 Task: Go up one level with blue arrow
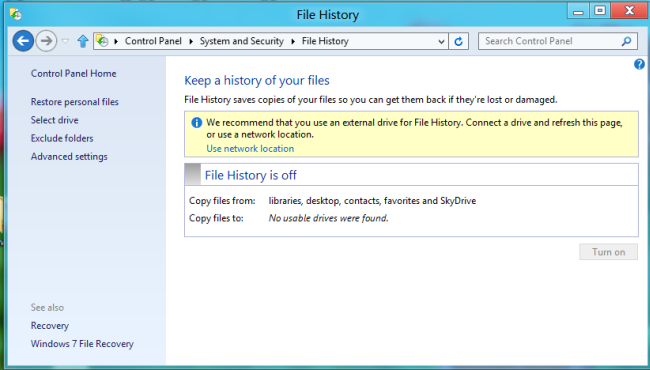pos(83,41)
